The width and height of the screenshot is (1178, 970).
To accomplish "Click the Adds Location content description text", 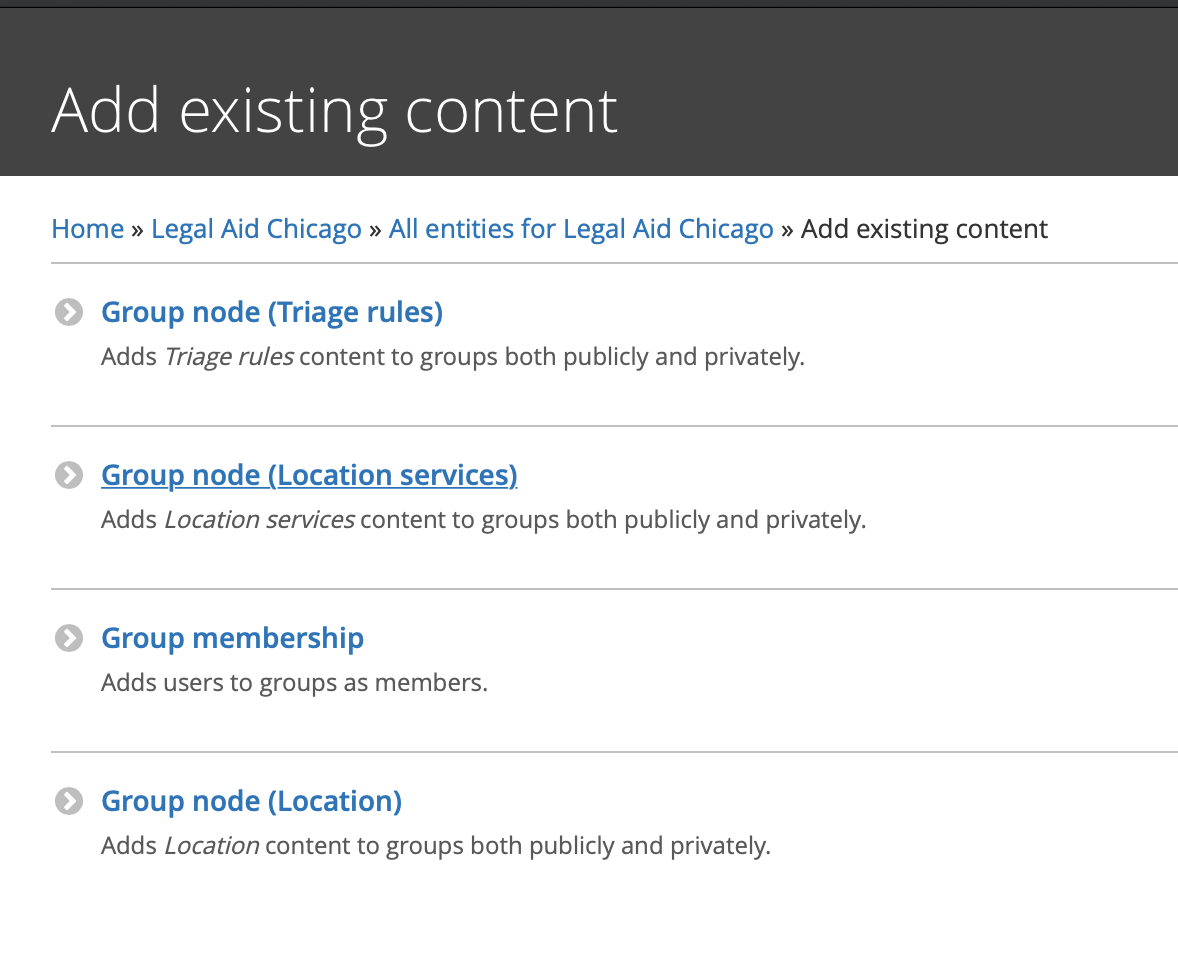I will coord(436,846).
